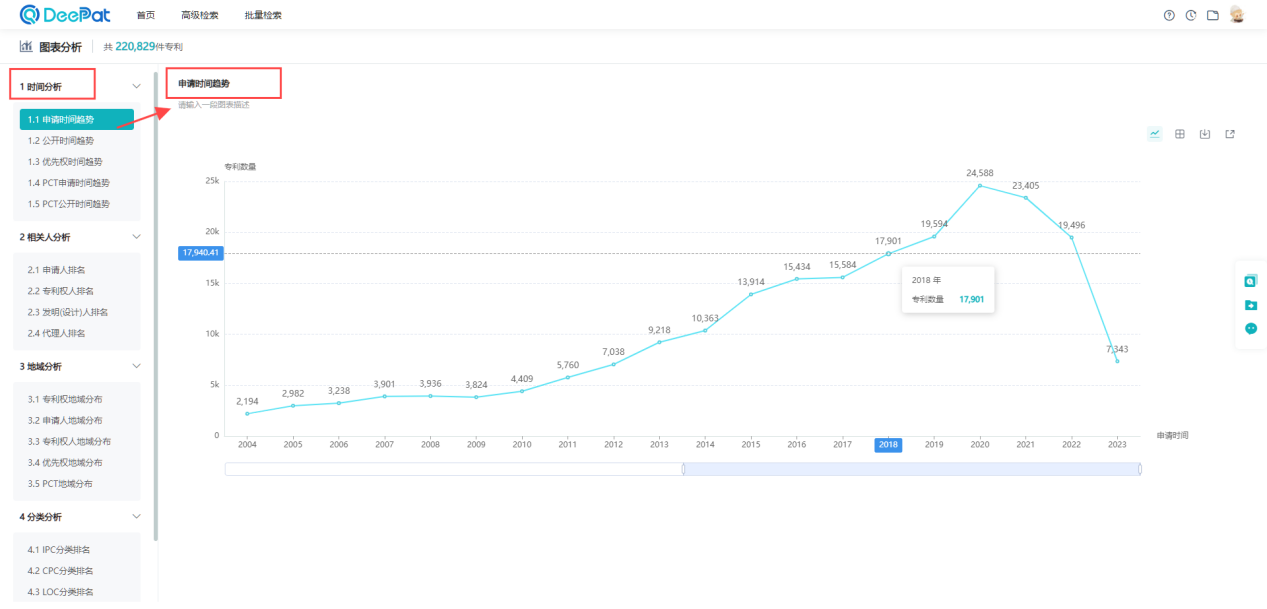This screenshot has width=1267, height=609.
Task: Click the help question mark icon
Action: coord(1169,15)
